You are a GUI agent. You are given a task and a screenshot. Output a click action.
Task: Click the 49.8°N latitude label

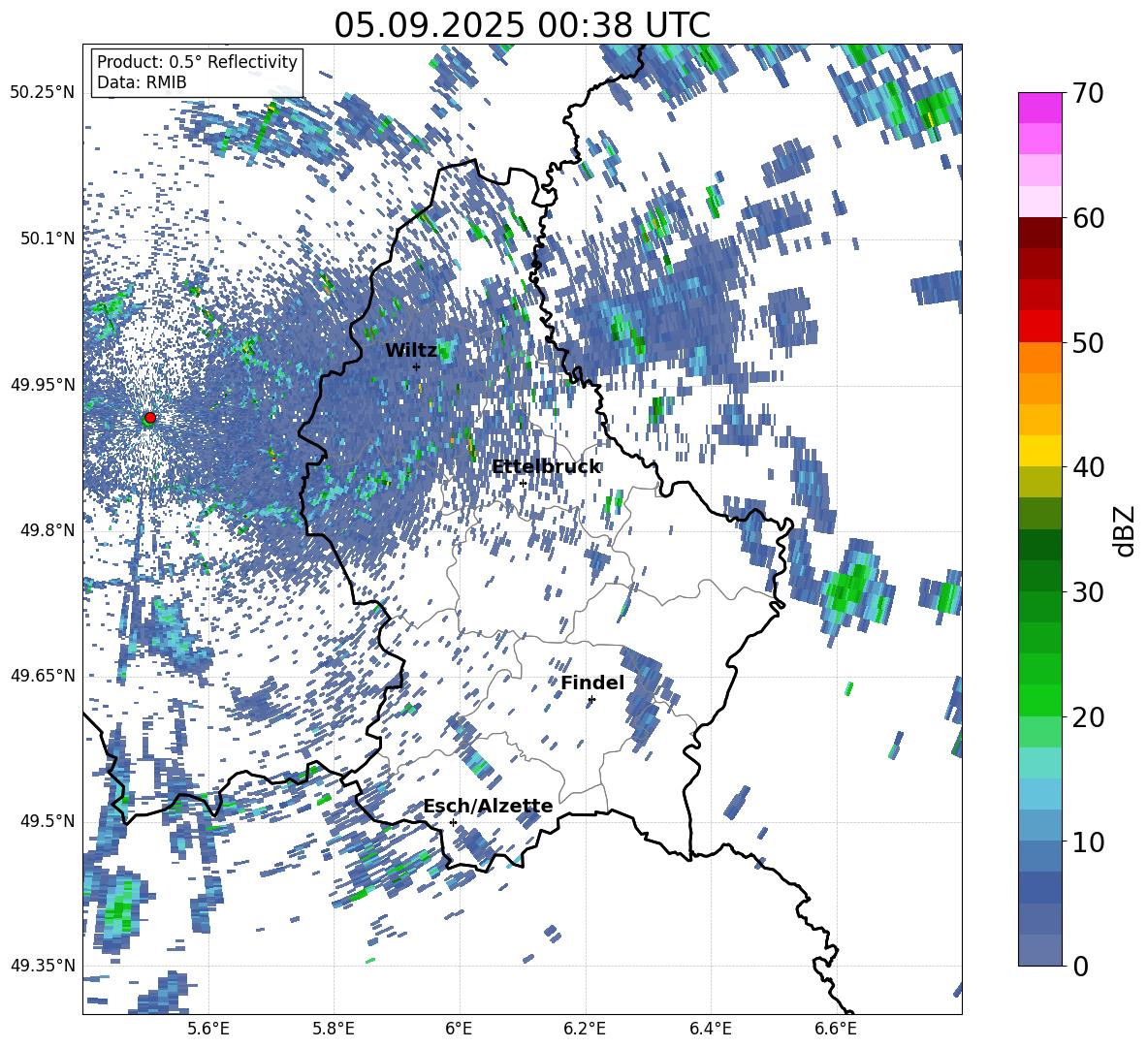click(x=48, y=530)
